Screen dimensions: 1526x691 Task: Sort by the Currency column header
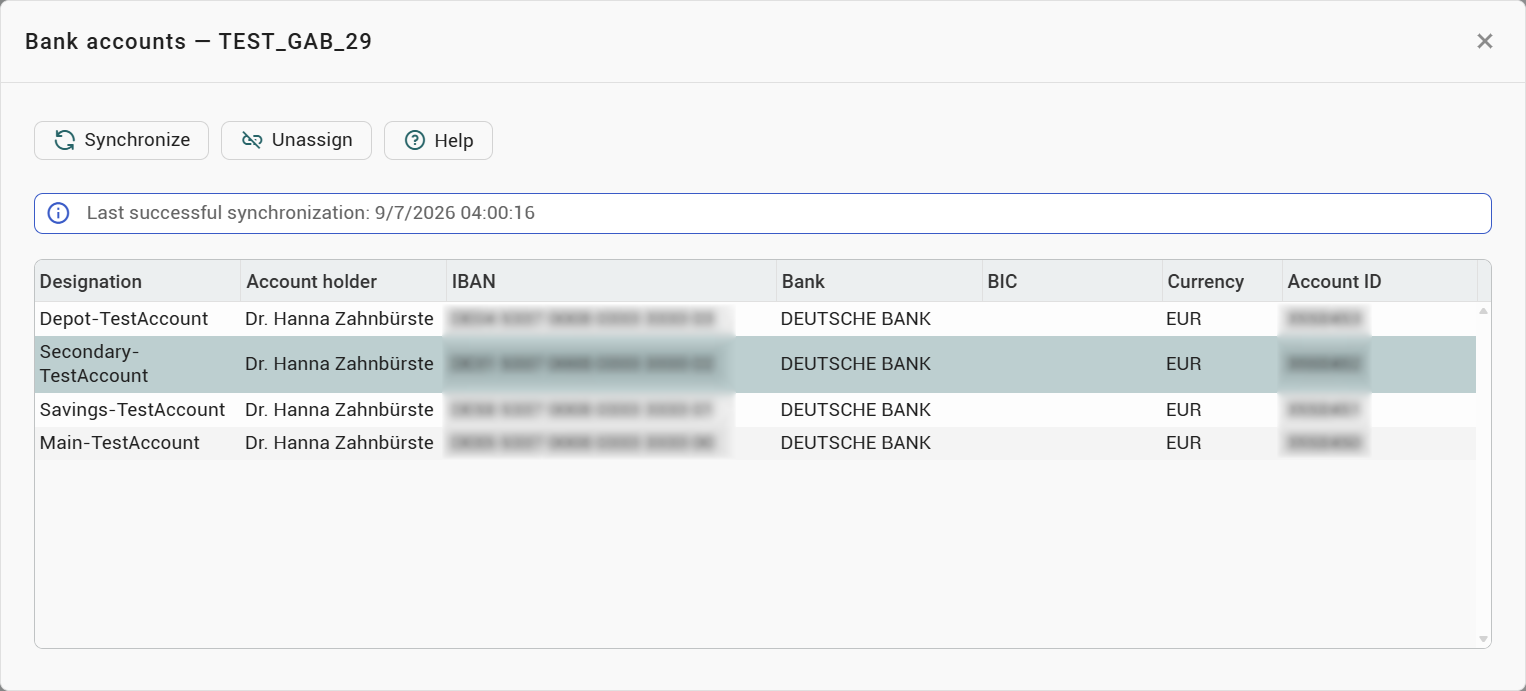tap(1223, 281)
